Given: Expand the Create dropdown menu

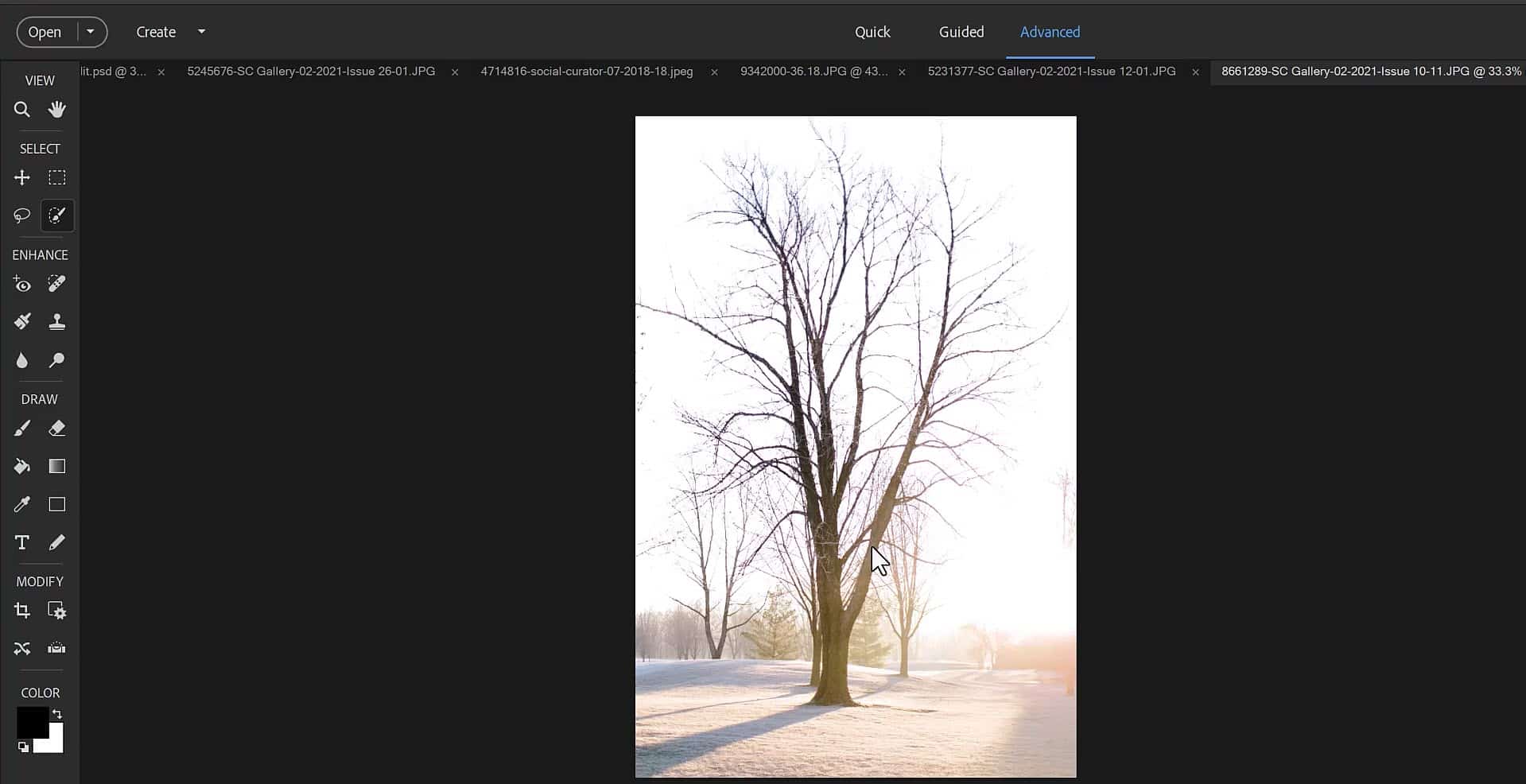Looking at the screenshot, I should (201, 32).
